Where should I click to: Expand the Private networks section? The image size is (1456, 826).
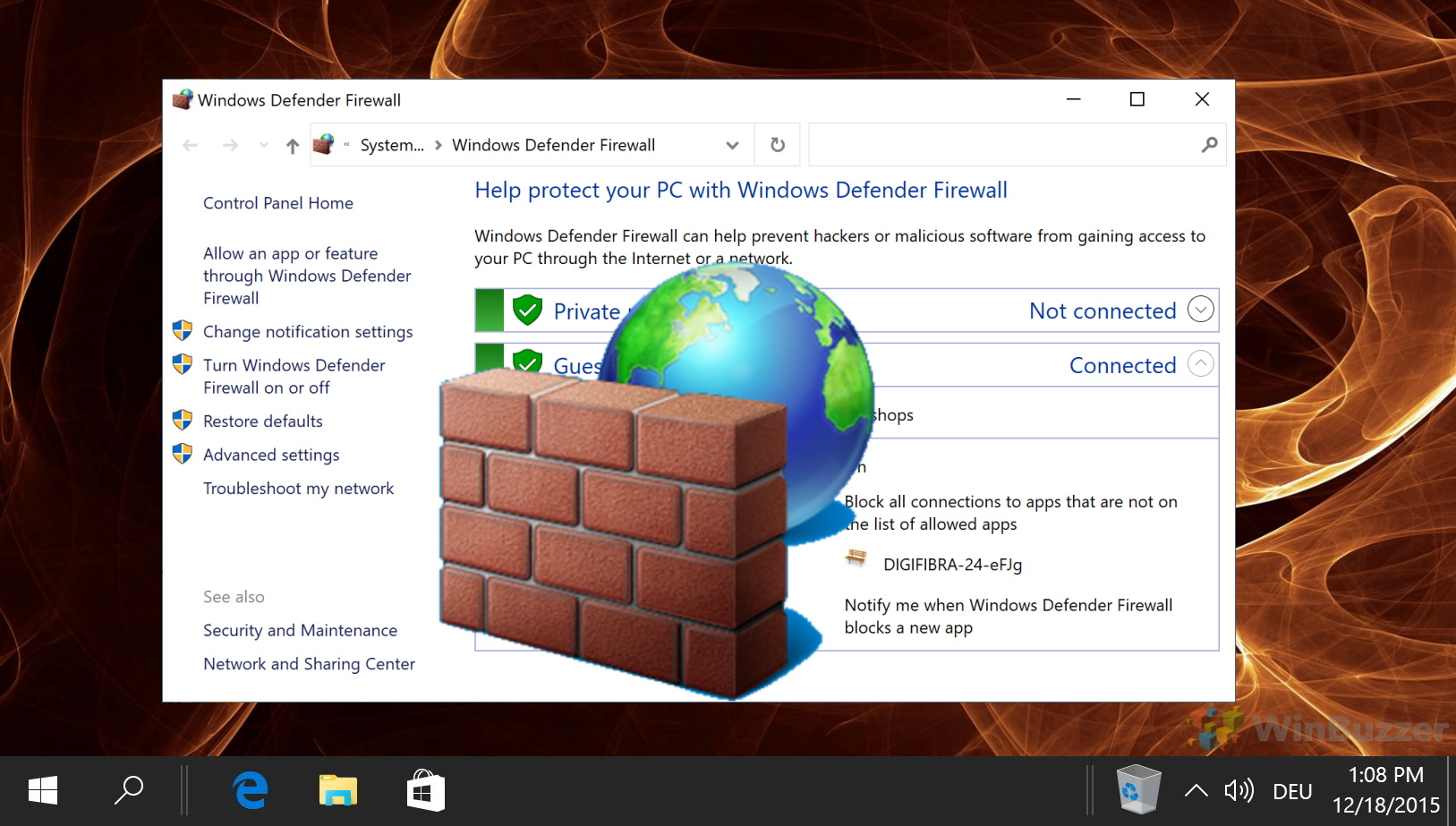click(1200, 310)
